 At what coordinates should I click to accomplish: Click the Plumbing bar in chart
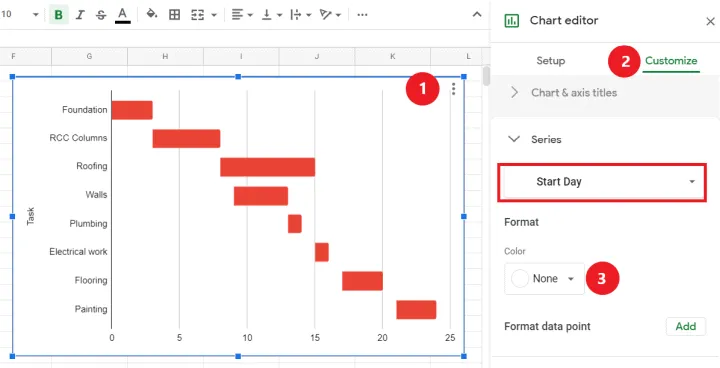point(295,224)
